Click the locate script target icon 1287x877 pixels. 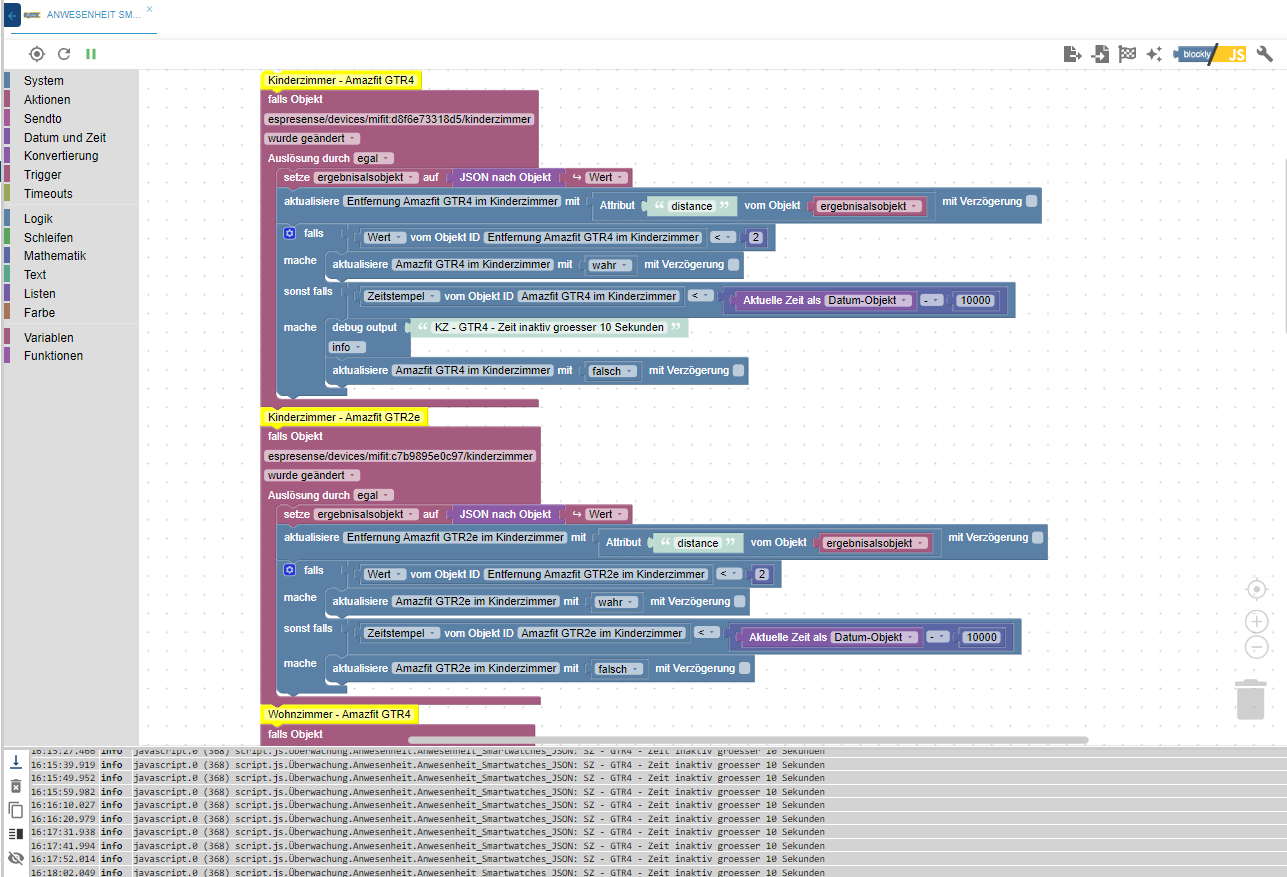(x=37, y=54)
